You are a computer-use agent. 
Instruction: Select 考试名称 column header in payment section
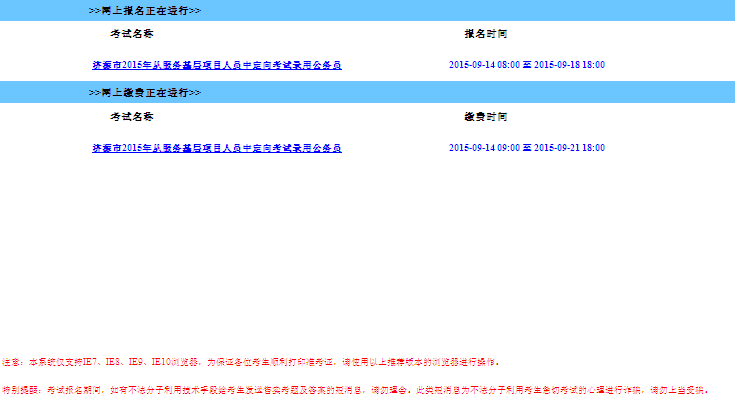tap(131, 117)
